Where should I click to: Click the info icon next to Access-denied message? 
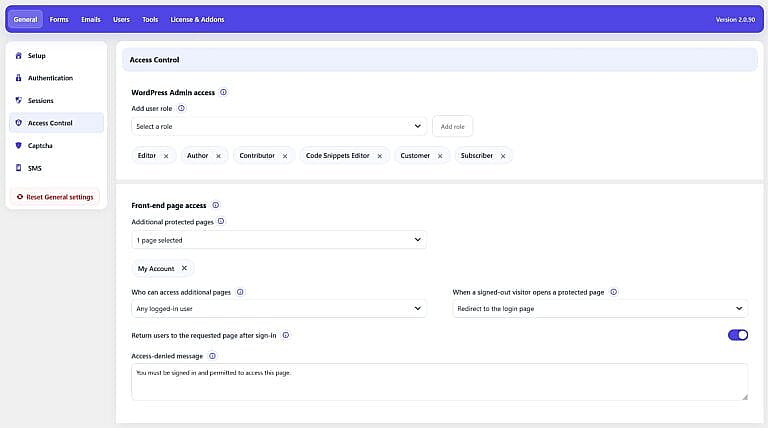click(212, 356)
